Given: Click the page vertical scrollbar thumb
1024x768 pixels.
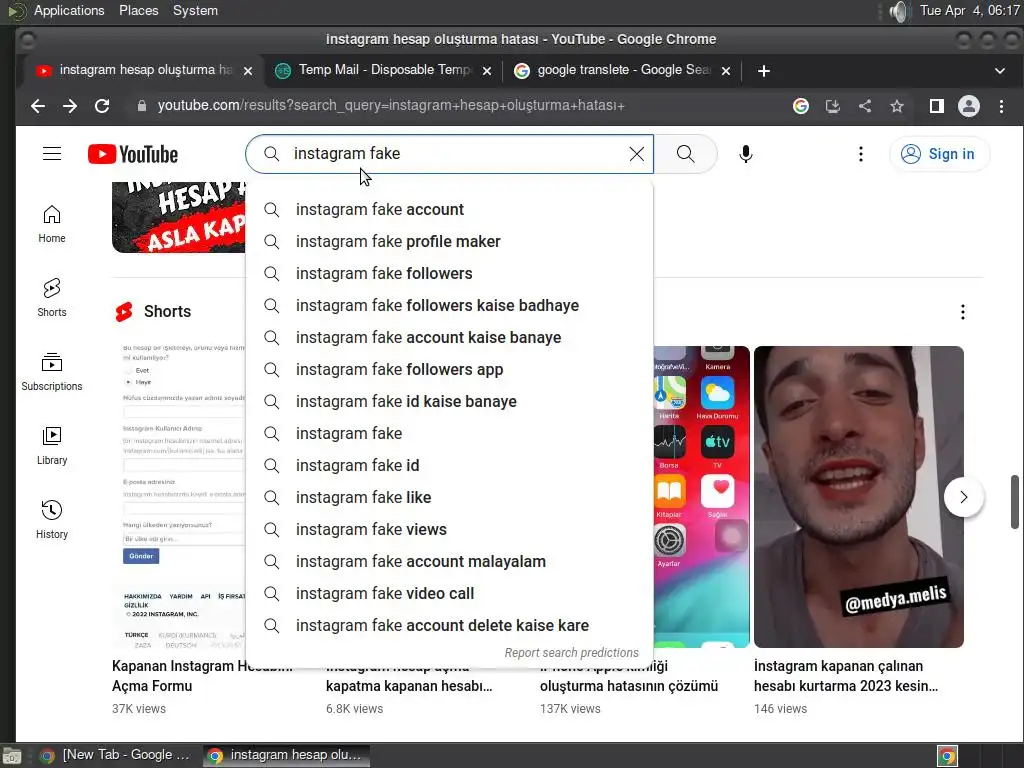Looking at the screenshot, I should [1015, 502].
